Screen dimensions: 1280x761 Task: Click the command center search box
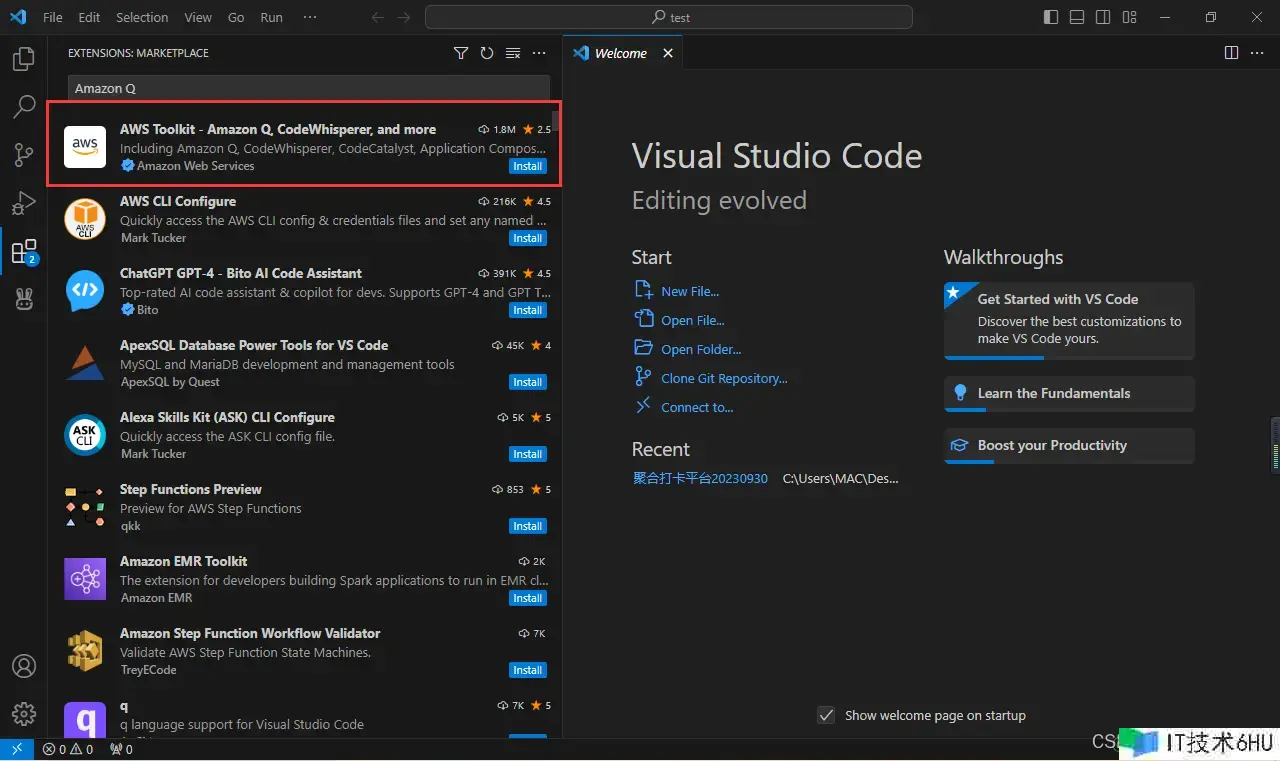(669, 17)
